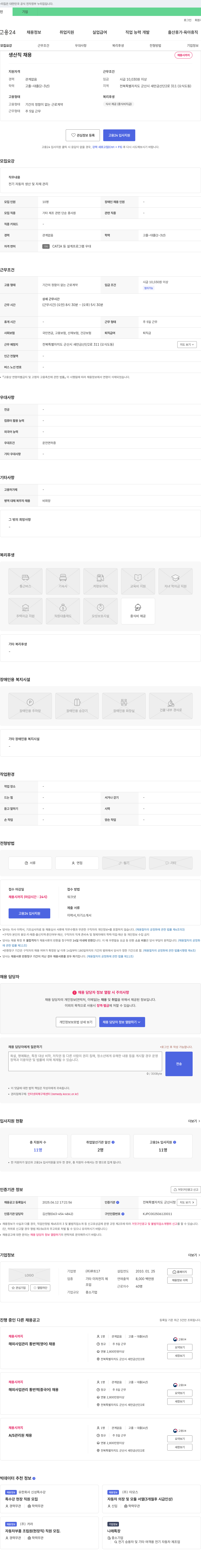Image resolution: width=201 pixels, height=1568 pixels.
Task: Open the 해외사업관리 통번역(중국어) 채용 posting
Action: (33, 1390)
